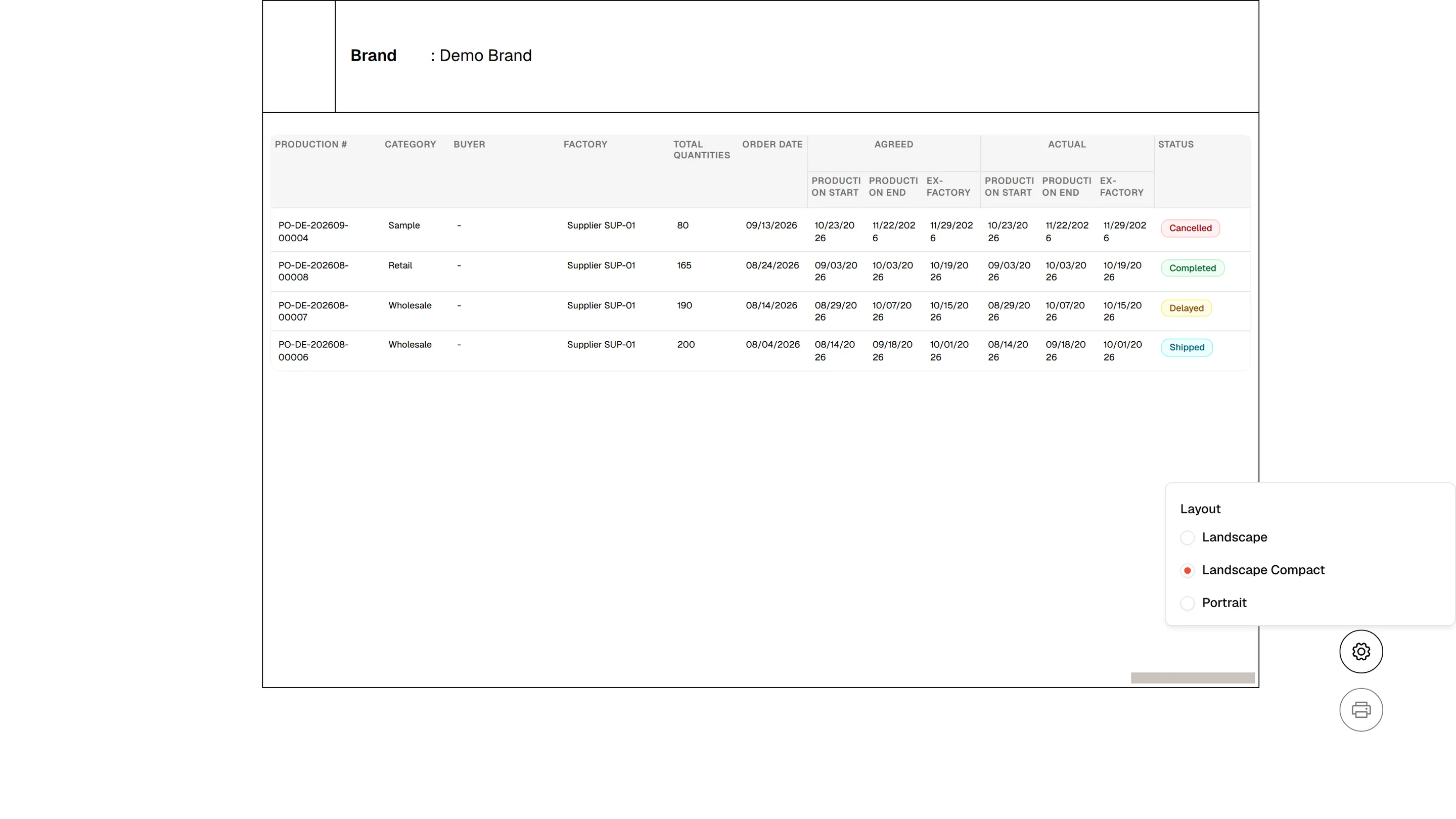Screen dimensions: 1456x819
Task: Click the Shipped status badge
Action: coord(1187,347)
